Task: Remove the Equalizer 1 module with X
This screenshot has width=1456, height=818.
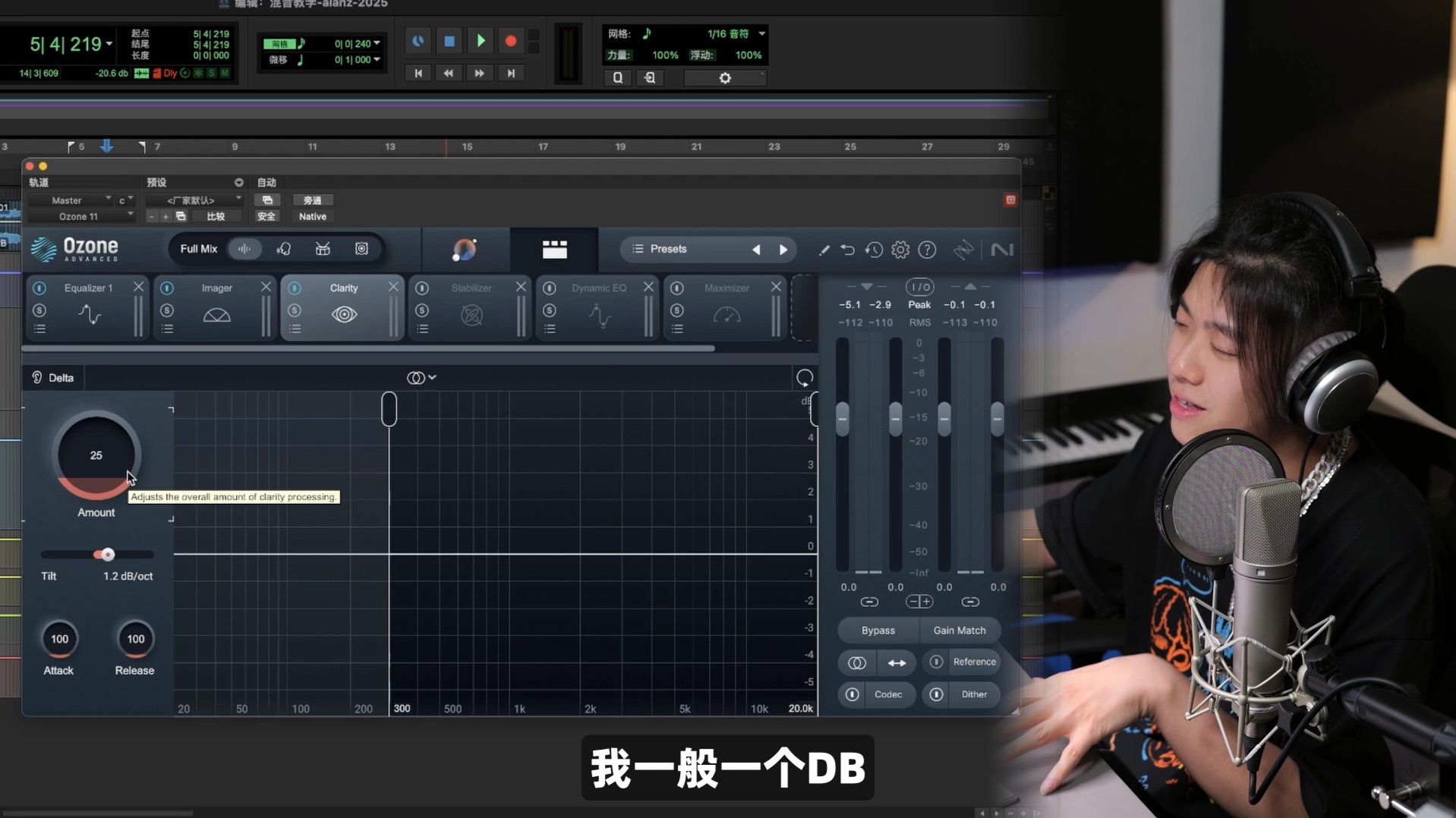Action: tap(138, 287)
